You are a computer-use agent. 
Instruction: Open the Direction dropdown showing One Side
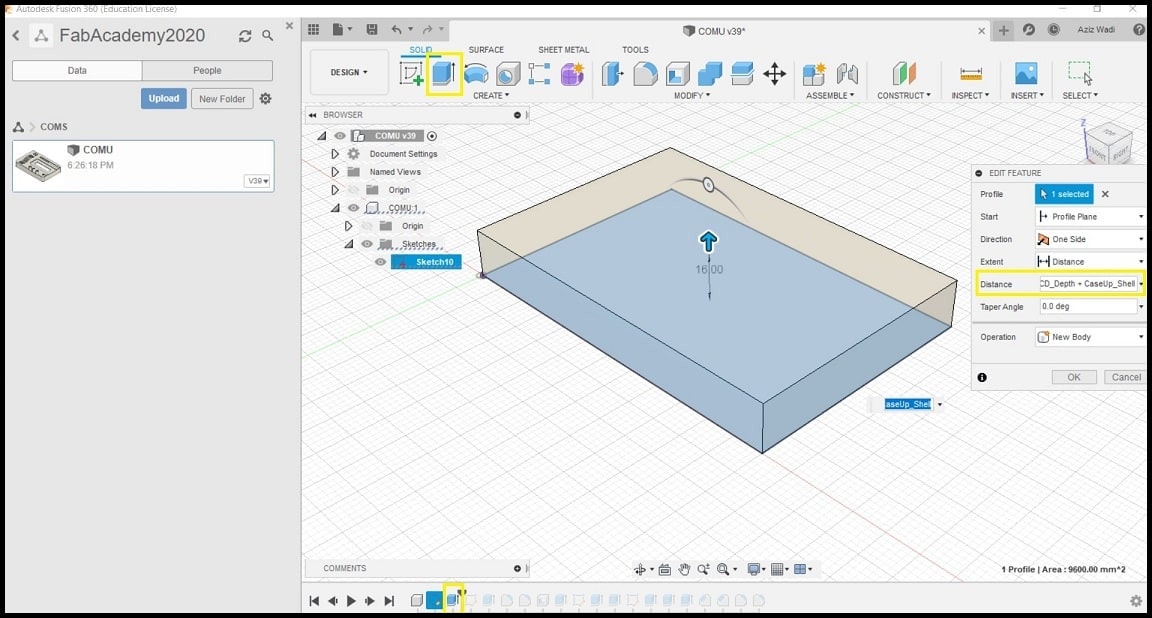pyautogui.click(x=1090, y=240)
